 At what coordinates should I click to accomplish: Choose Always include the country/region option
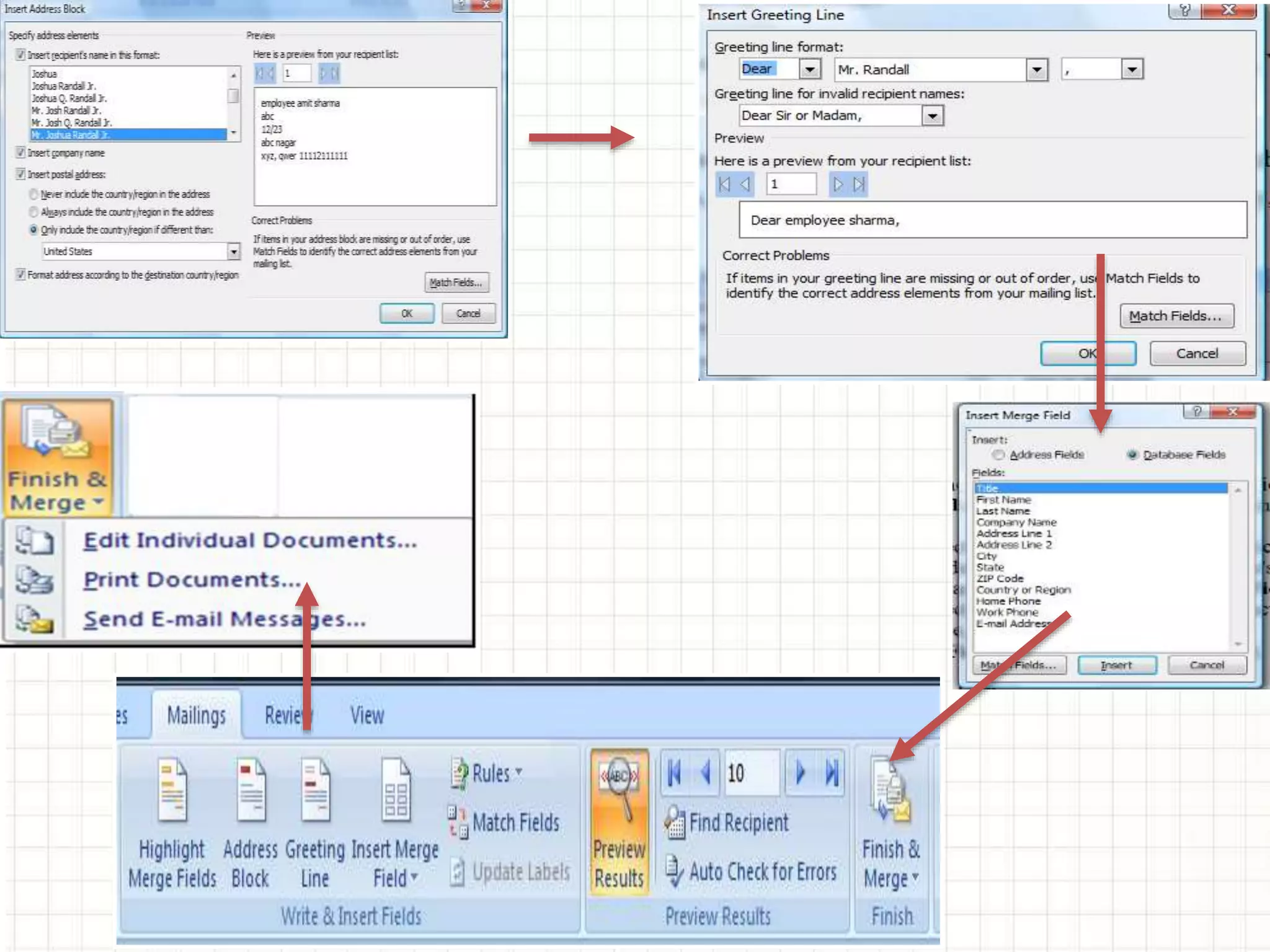33,212
